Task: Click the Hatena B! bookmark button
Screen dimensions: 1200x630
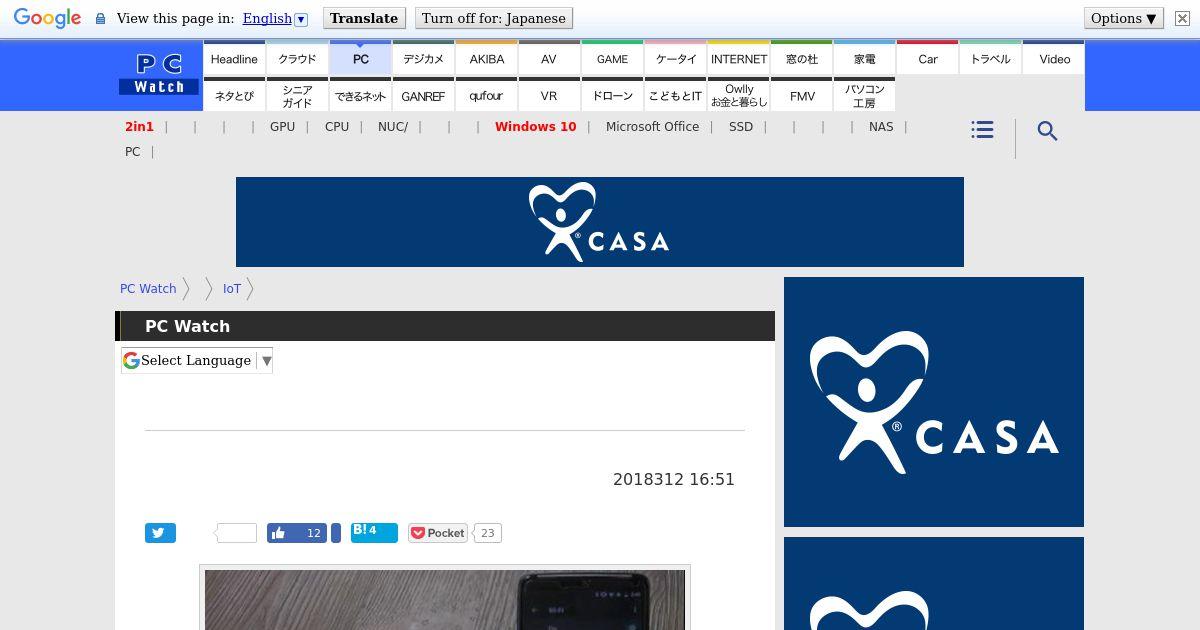Action: coord(374,533)
